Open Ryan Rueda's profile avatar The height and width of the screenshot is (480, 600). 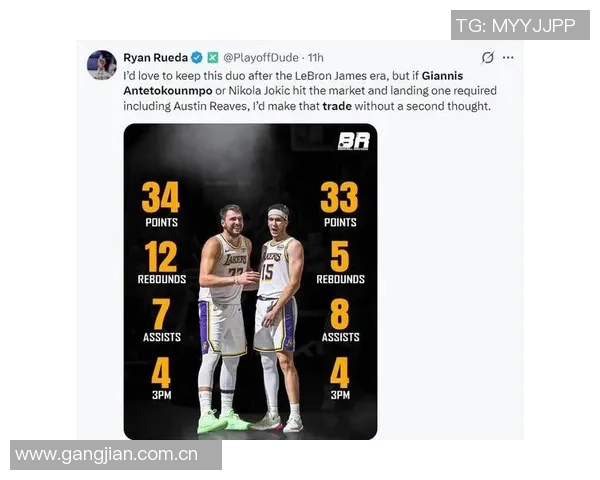point(102,65)
